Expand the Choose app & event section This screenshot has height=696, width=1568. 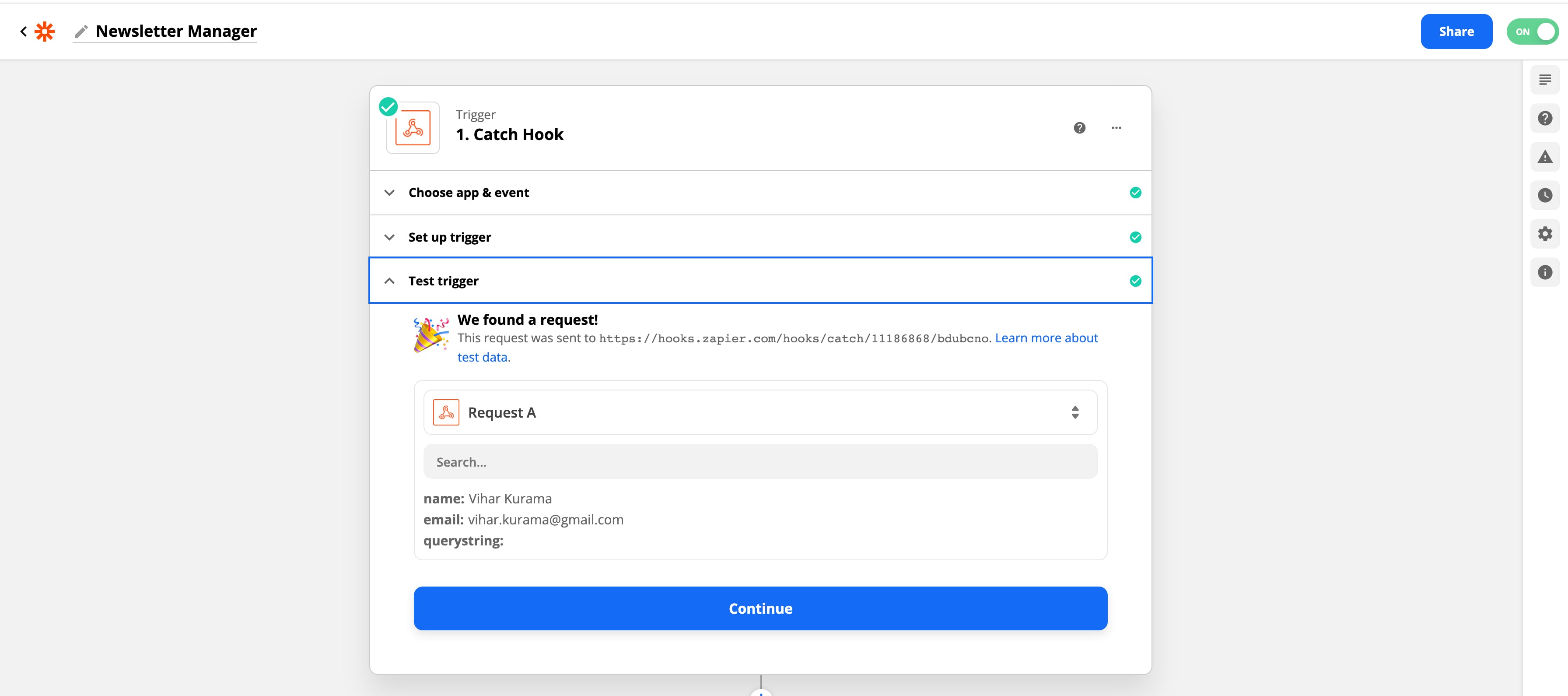[x=469, y=193]
